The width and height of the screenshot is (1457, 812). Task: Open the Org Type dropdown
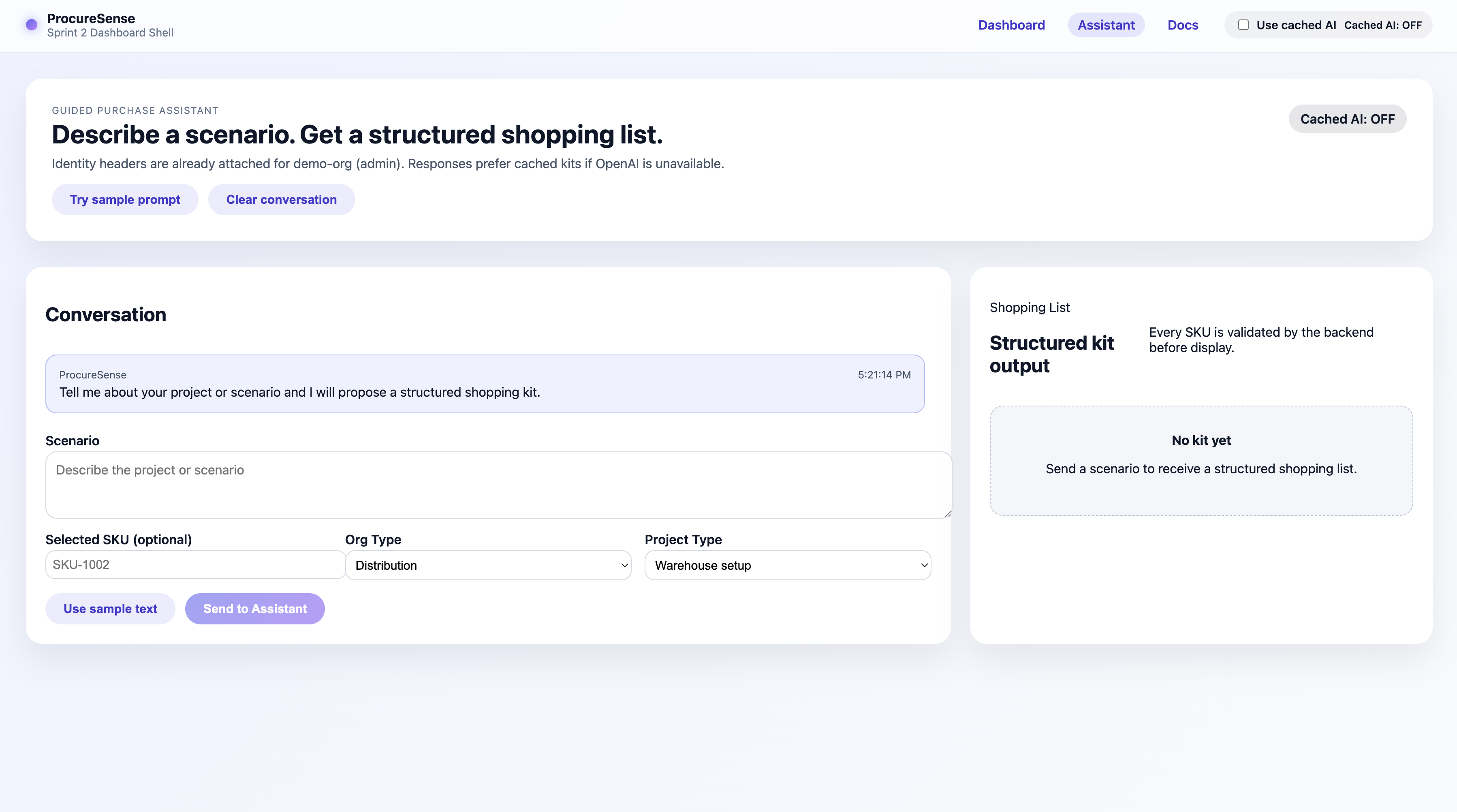pos(487,565)
